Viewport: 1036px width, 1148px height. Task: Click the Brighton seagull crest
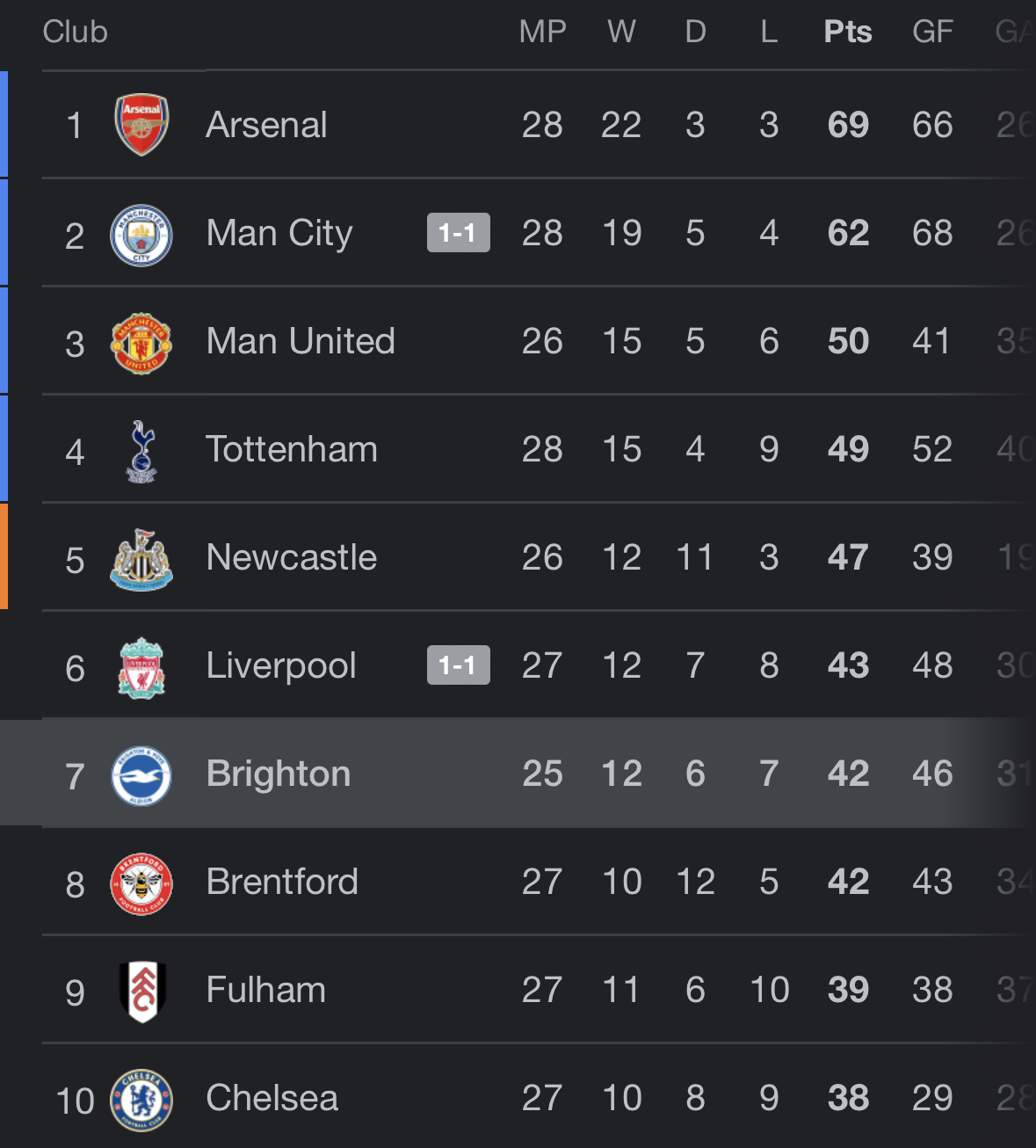[141, 775]
